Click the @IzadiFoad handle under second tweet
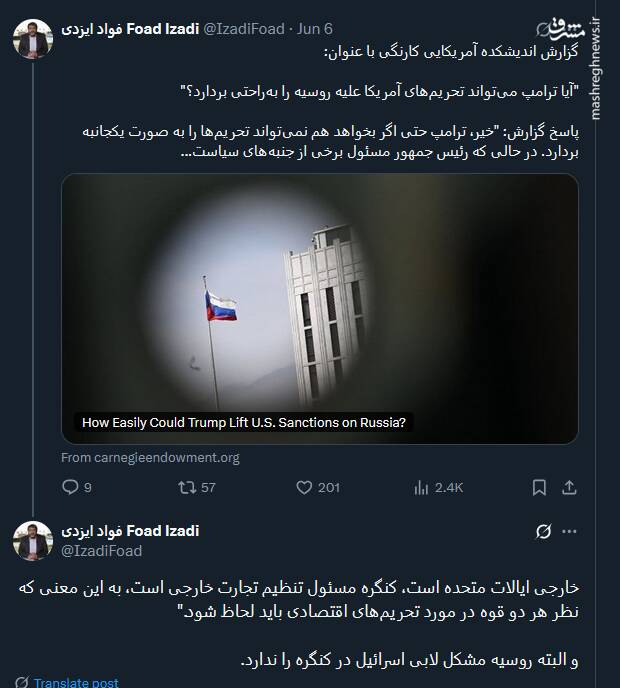 pos(102,551)
